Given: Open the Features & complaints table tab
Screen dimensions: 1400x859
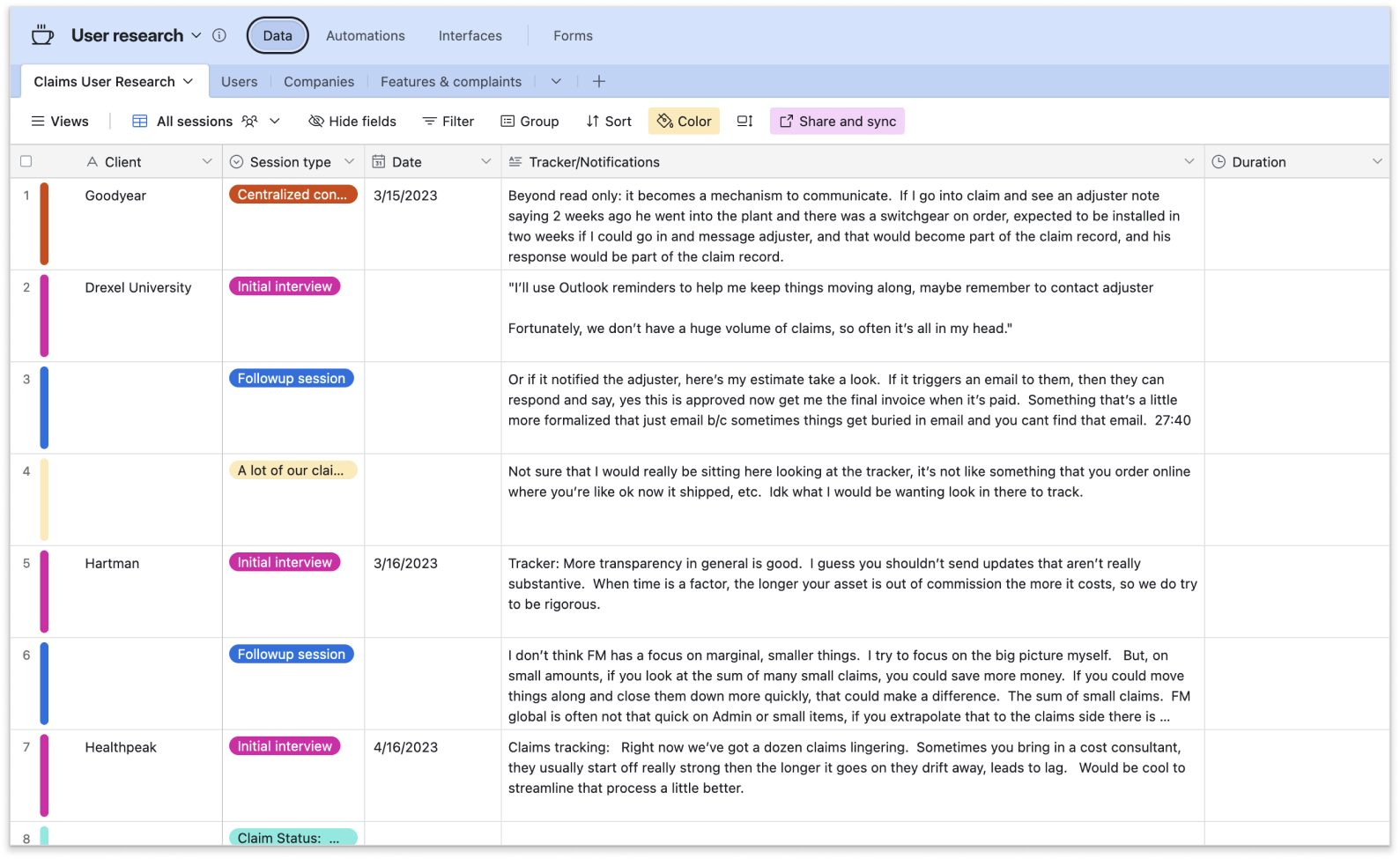Looking at the screenshot, I should [x=451, y=81].
